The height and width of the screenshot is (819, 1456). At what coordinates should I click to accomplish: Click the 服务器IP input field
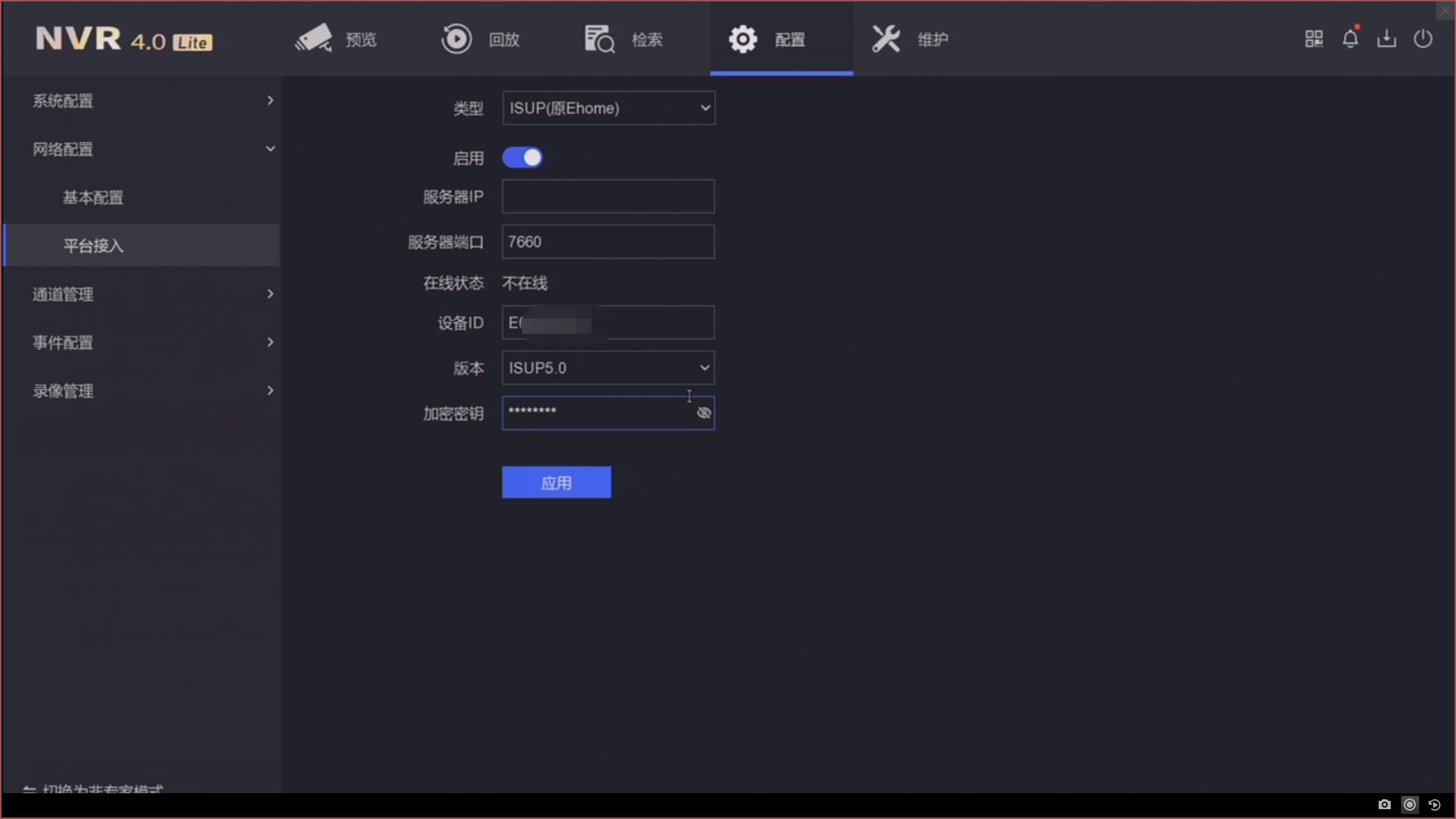coord(608,196)
